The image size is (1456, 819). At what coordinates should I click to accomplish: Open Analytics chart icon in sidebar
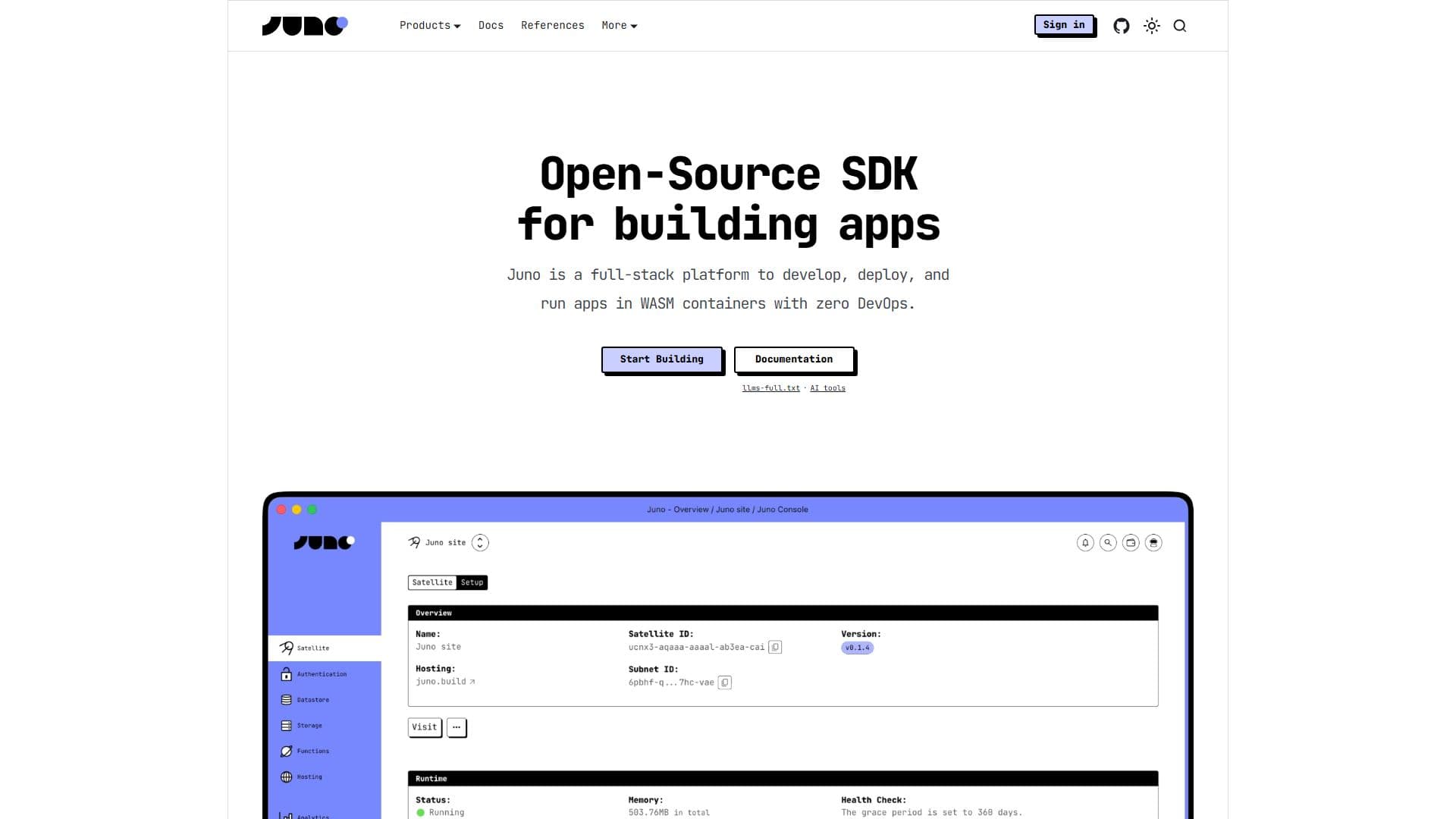coord(286,816)
